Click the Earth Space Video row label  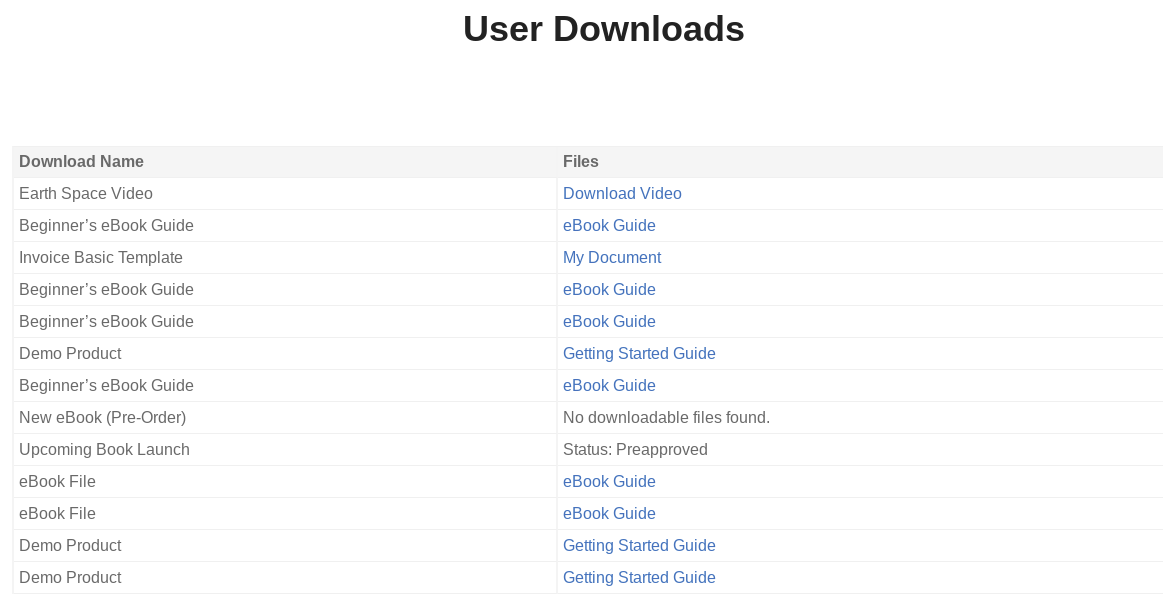click(x=85, y=193)
